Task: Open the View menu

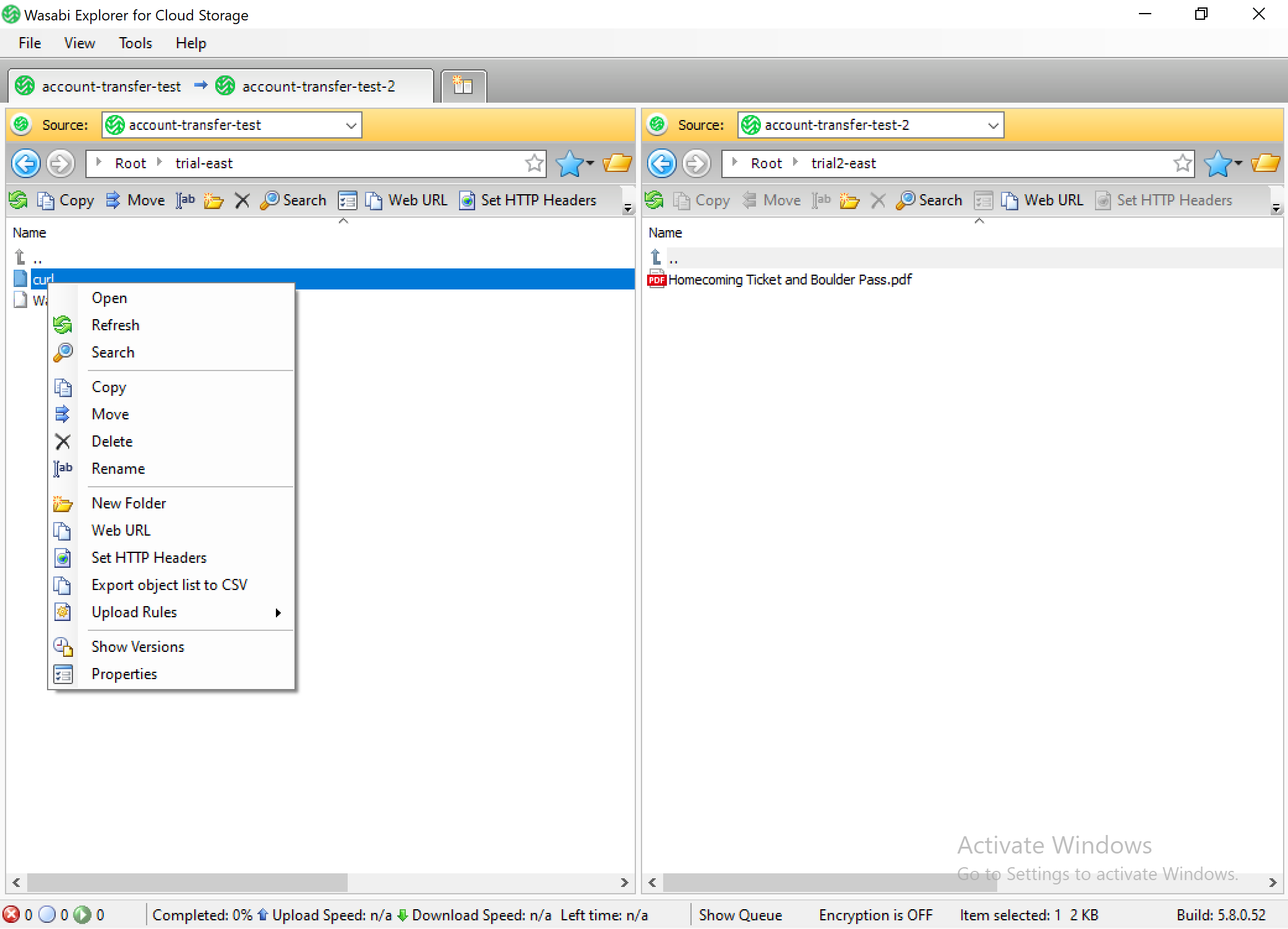Action: click(80, 43)
